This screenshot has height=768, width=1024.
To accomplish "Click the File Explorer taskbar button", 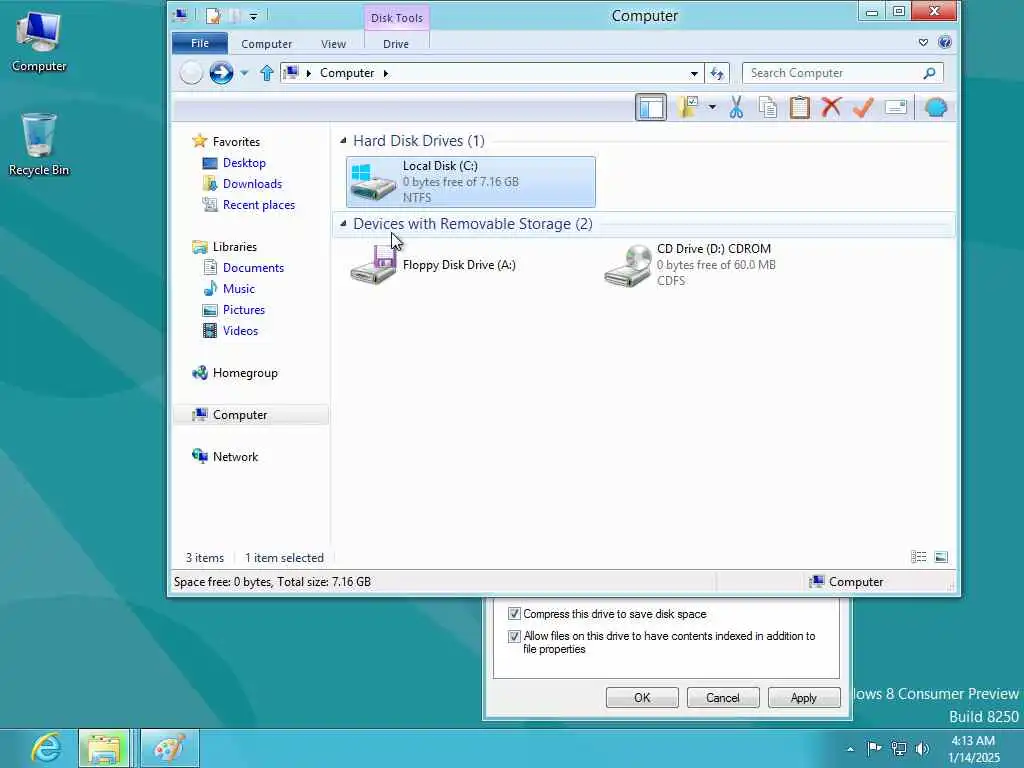I will (x=104, y=748).
